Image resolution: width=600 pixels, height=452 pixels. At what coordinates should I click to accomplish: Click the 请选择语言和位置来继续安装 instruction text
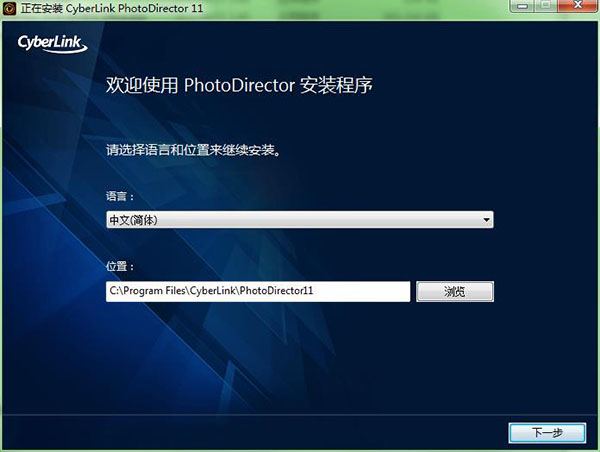click(x=194, y=150)
